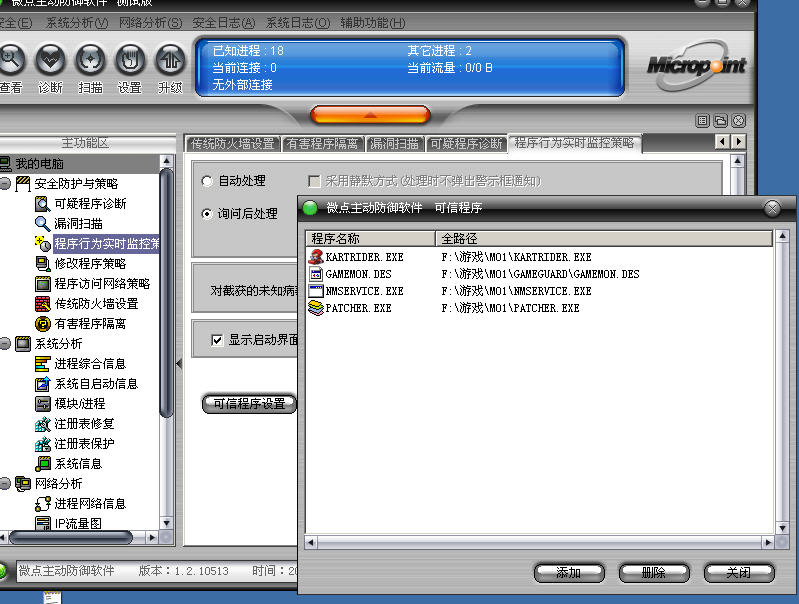
Task: Collapse the sidebar with the splitter arrow
Action: tap(179, 363)
